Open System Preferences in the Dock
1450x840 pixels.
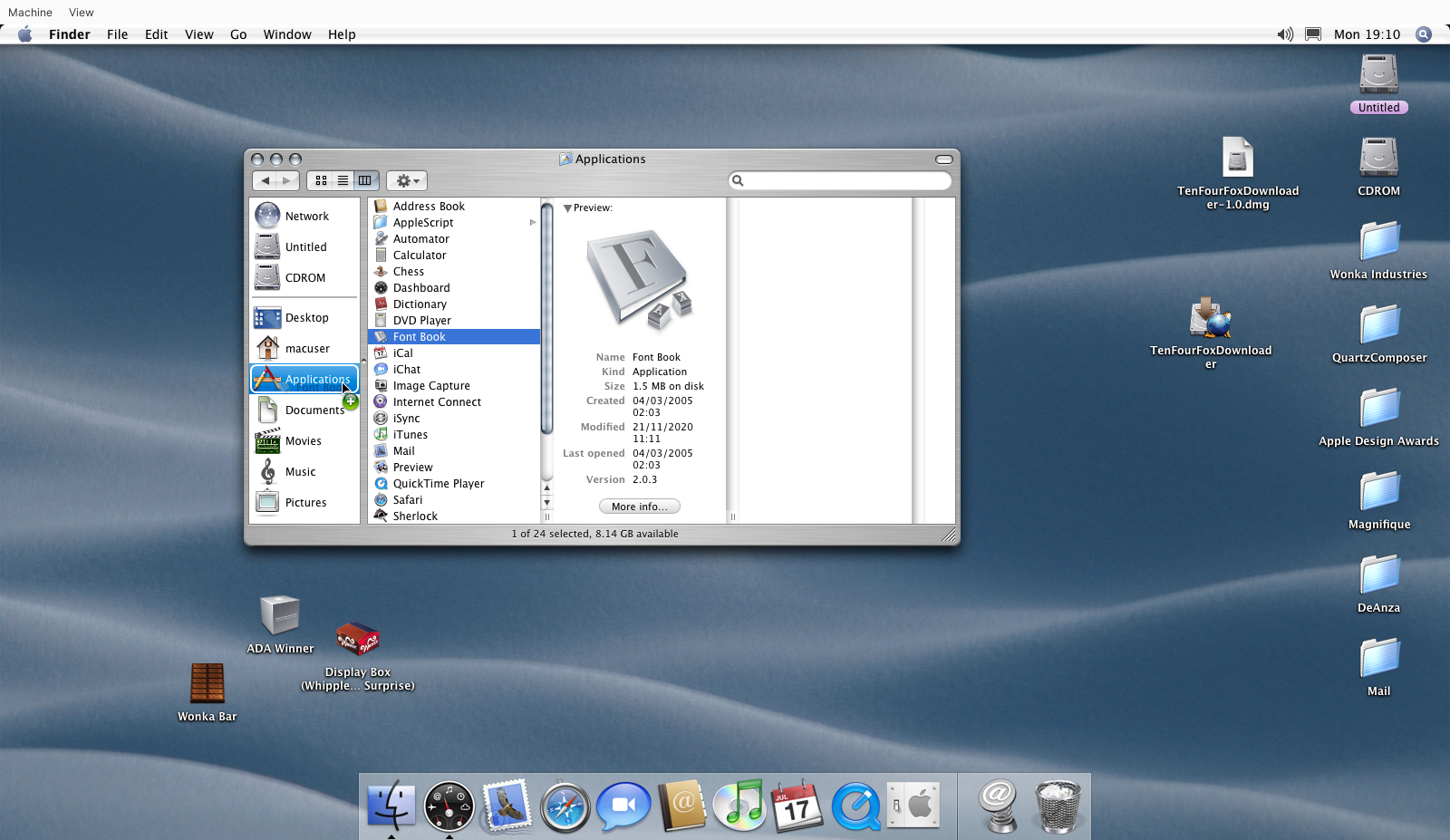pos(913,805)
